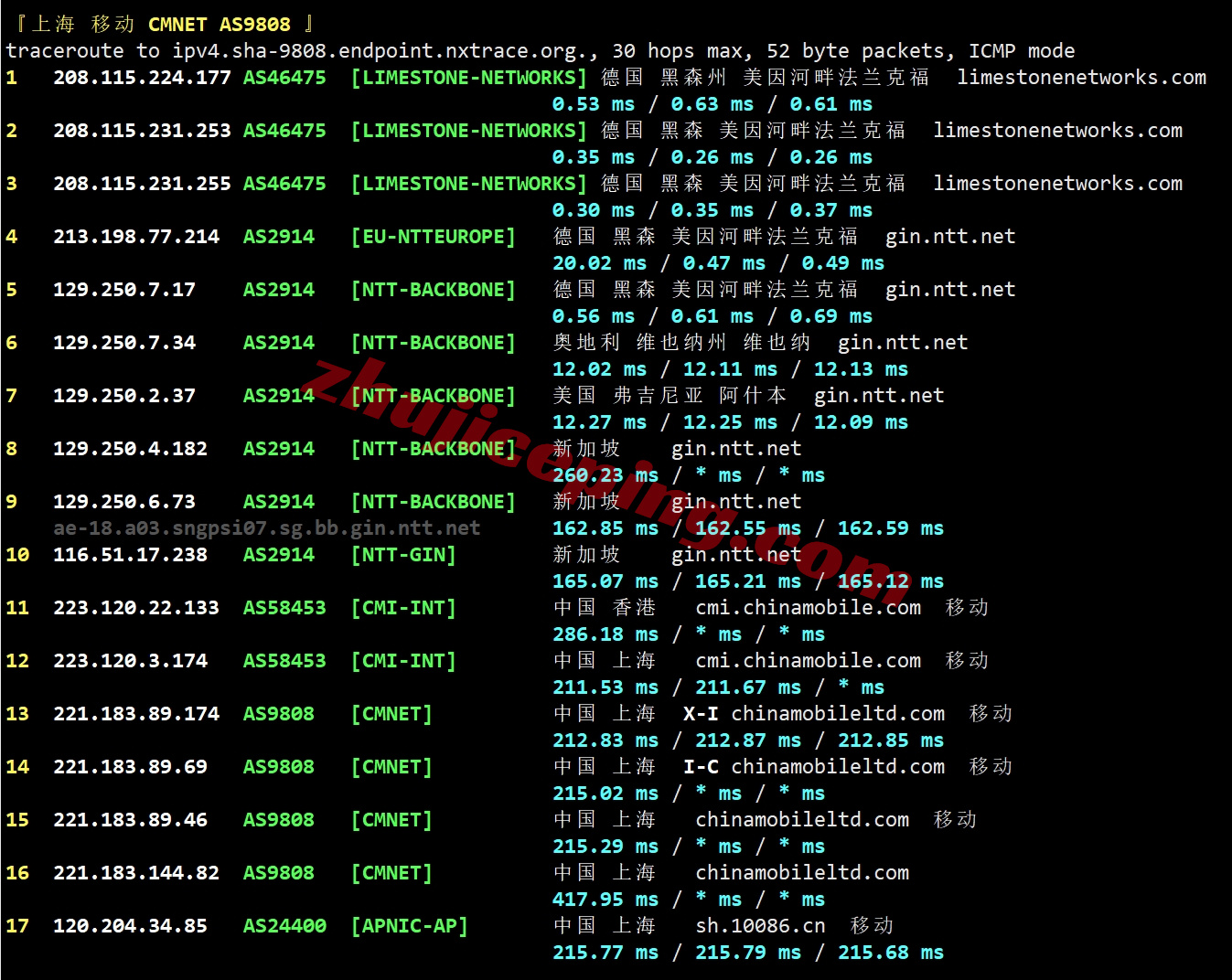Select the 215.29 ms latency value
This screenshot has width=1232, height=980.
605,847
